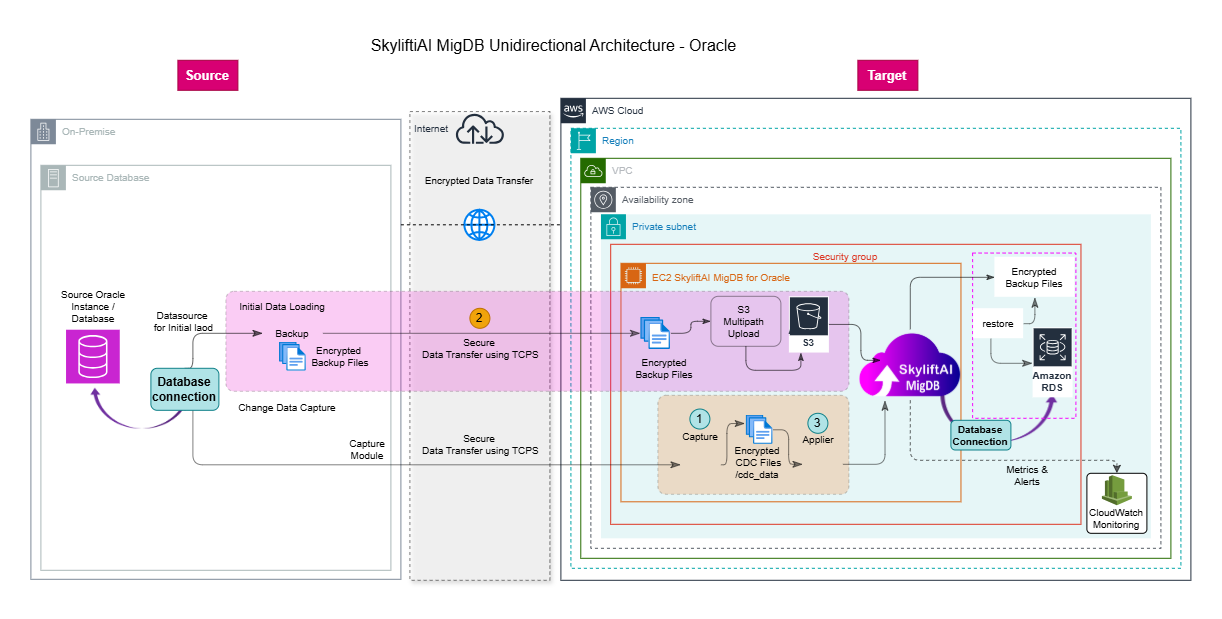Click the SkyliftAI MigDB cloud logo
This screenshot has height=619, width=1222.
908,368
